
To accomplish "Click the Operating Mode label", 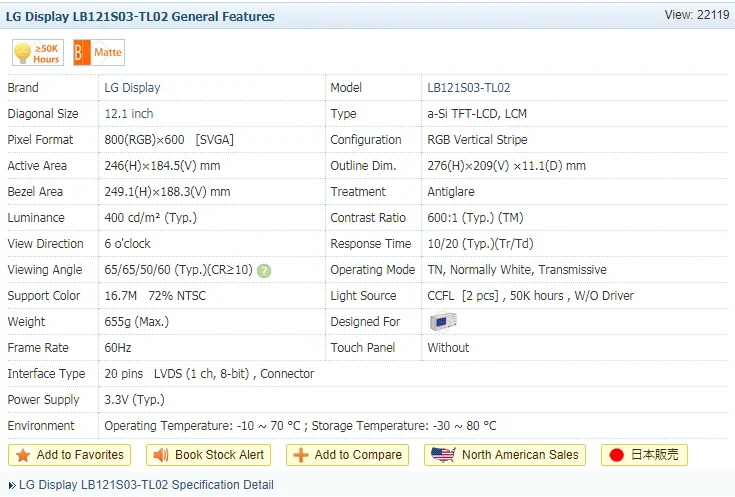I will pos(373,270).
